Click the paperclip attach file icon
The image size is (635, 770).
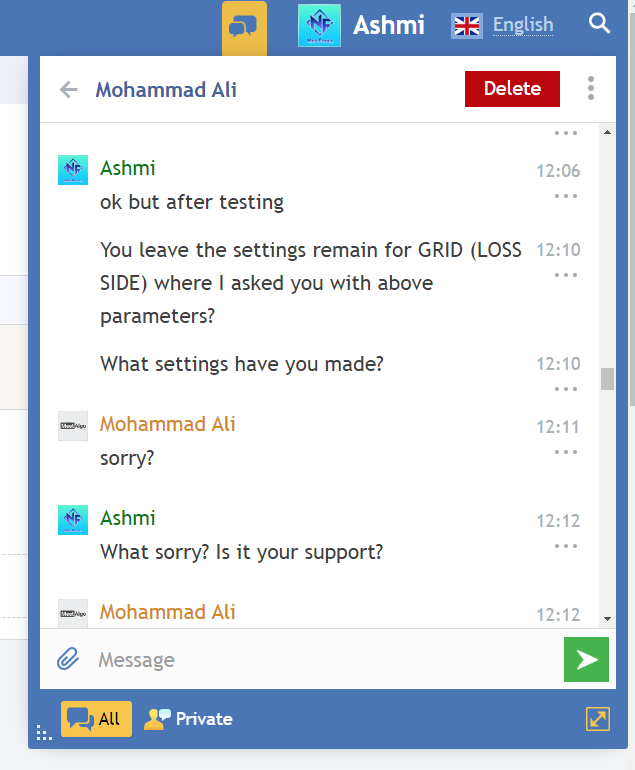pos(68,659)
